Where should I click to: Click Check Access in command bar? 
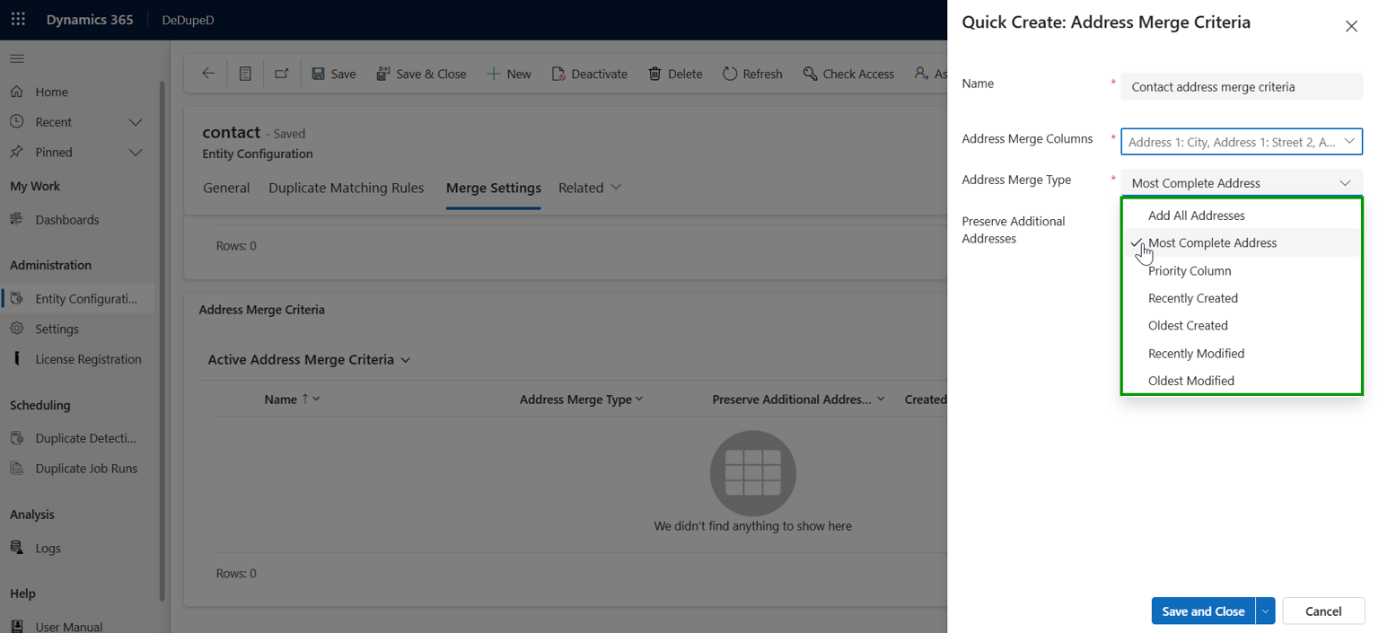click(x=848, y=74)
